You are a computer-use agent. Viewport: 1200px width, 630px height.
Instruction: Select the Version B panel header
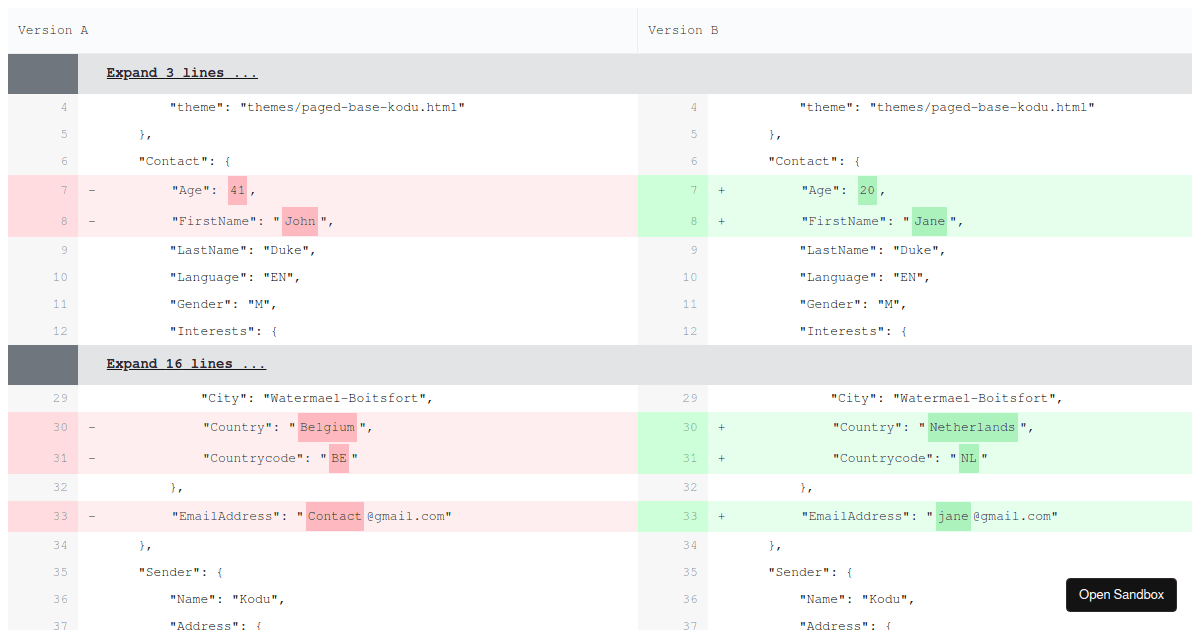pyautogui.click(x=683, y=30)
